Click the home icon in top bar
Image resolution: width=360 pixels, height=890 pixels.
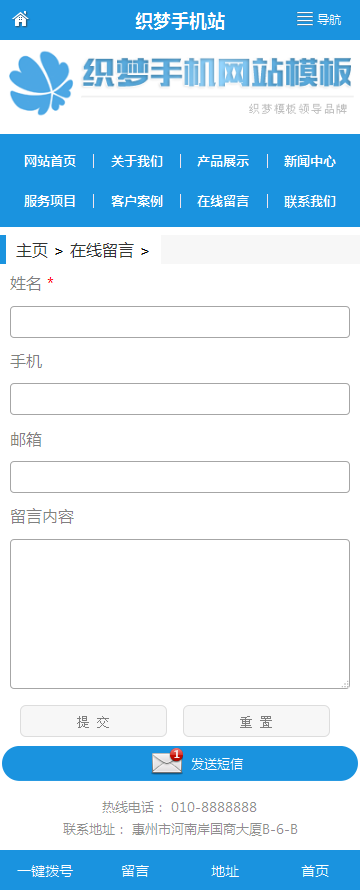(20, 19)
